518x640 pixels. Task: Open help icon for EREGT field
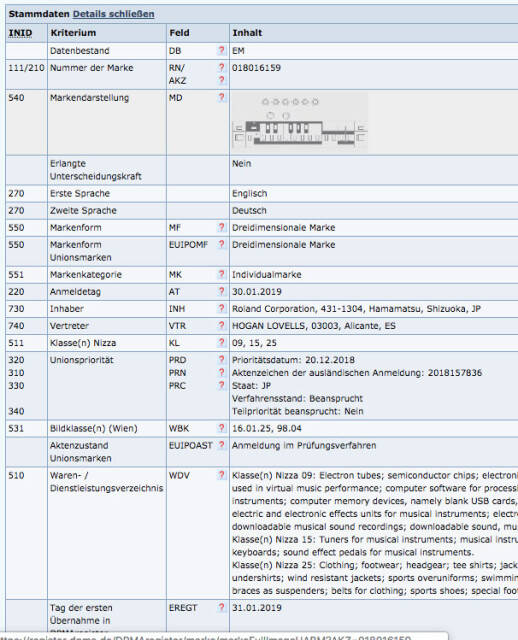[x=221, y=607]
